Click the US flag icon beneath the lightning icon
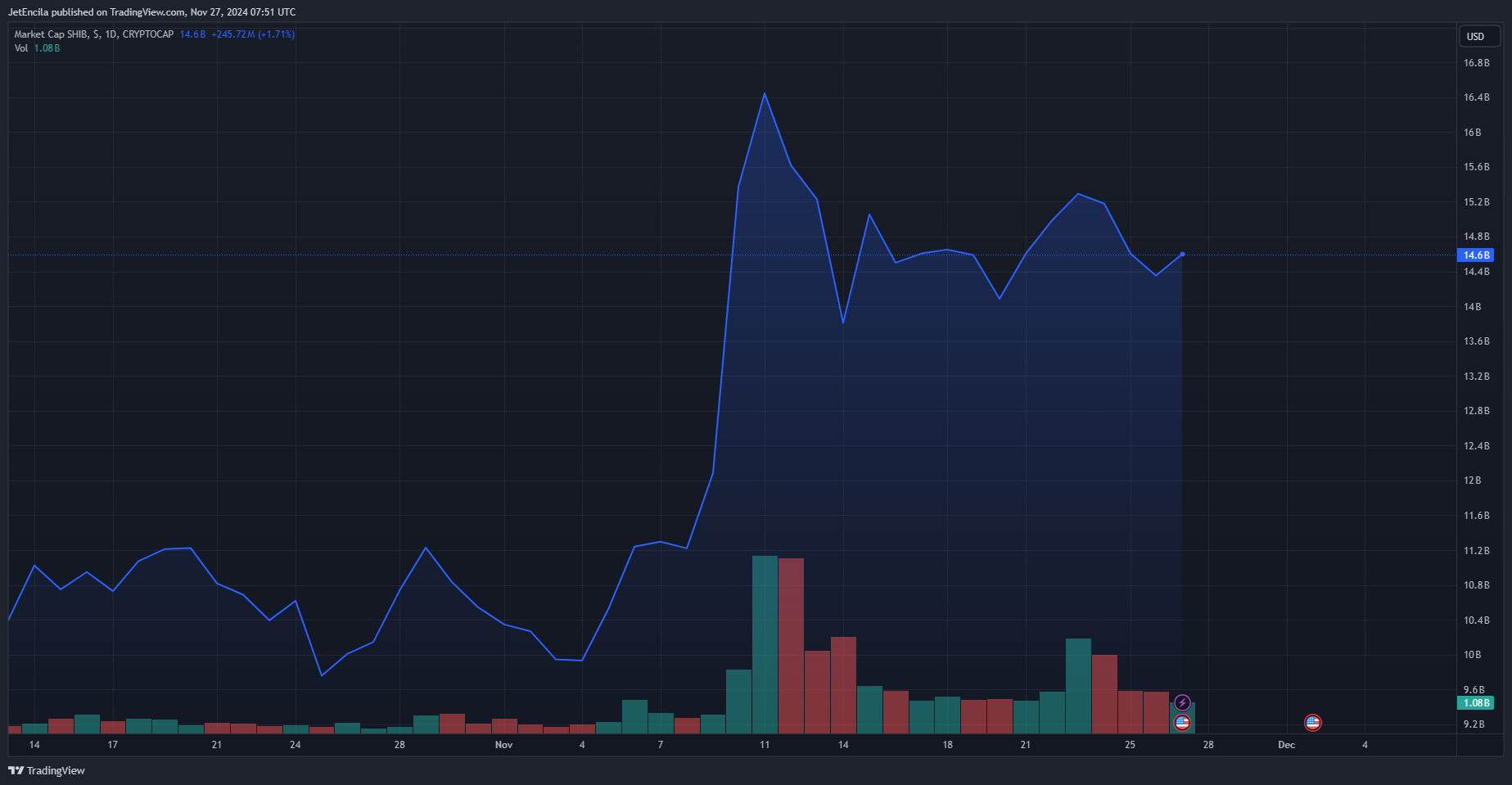This screenshot has height=785, width=1512. tap(1182, 722)
